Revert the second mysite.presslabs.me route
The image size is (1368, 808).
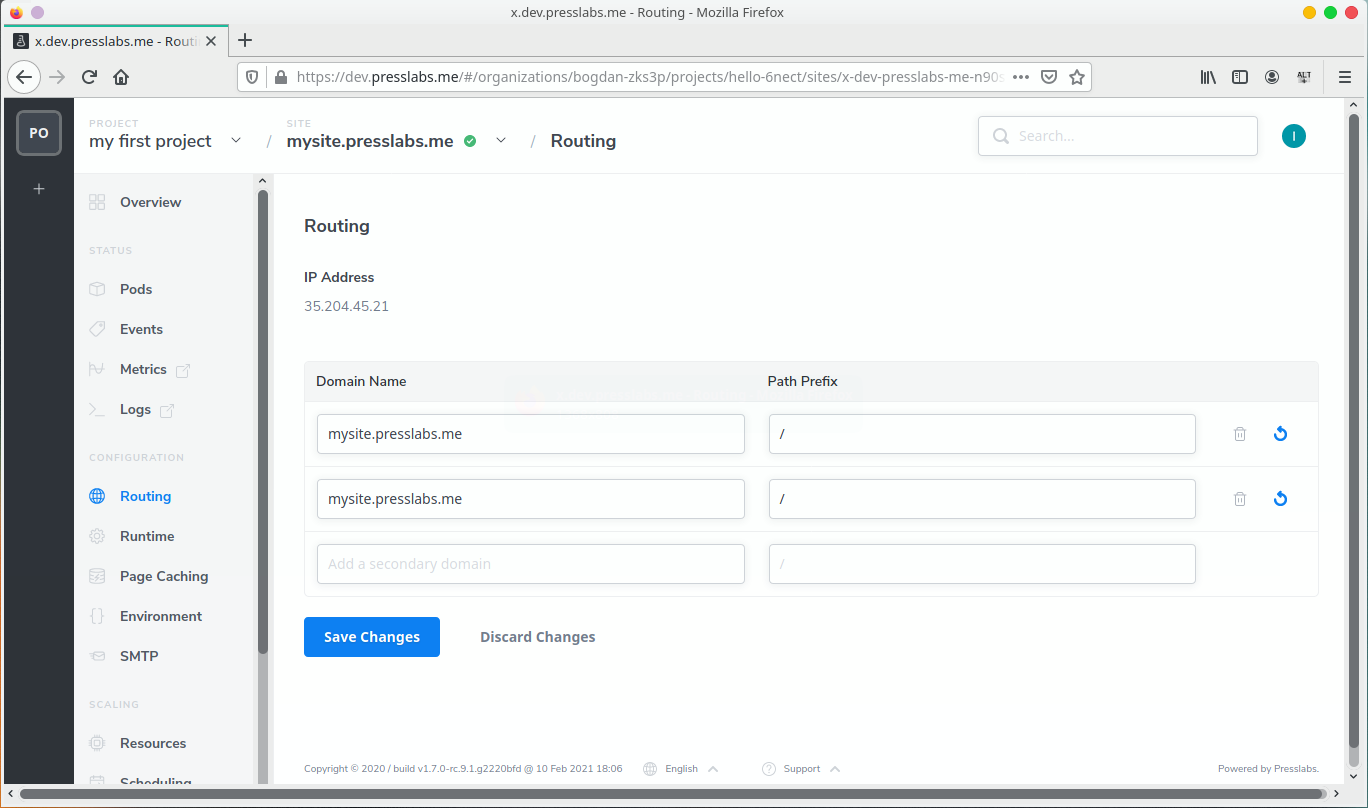[1280, 499]
